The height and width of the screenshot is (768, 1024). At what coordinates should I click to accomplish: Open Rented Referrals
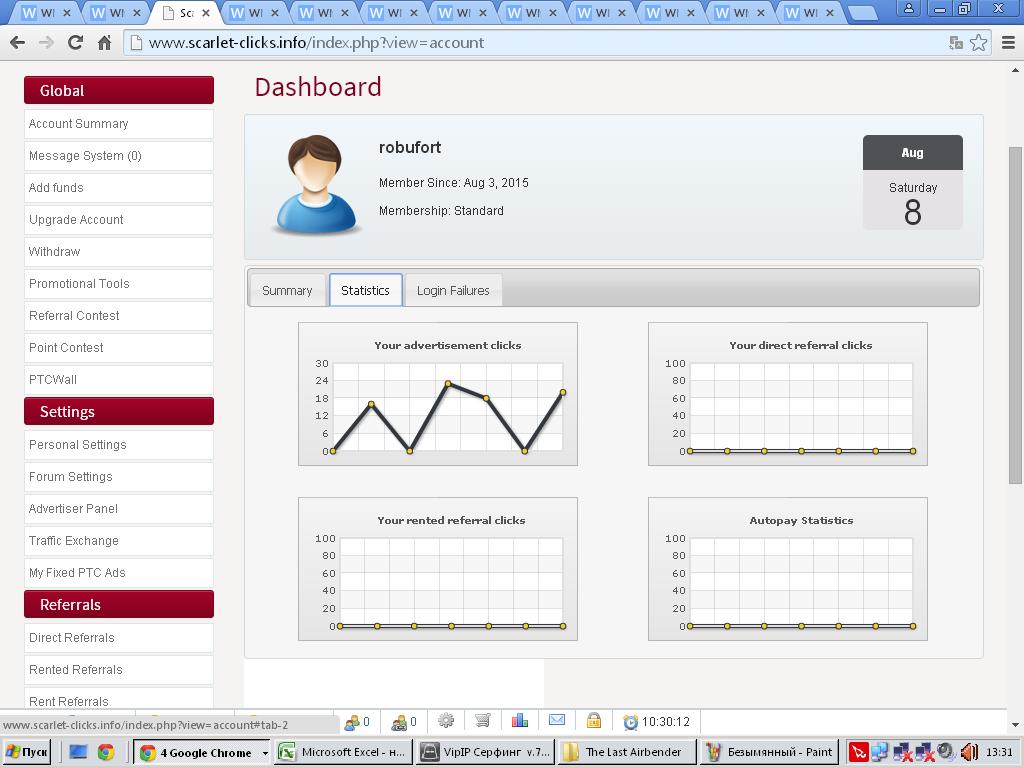[x=119, y=670]
